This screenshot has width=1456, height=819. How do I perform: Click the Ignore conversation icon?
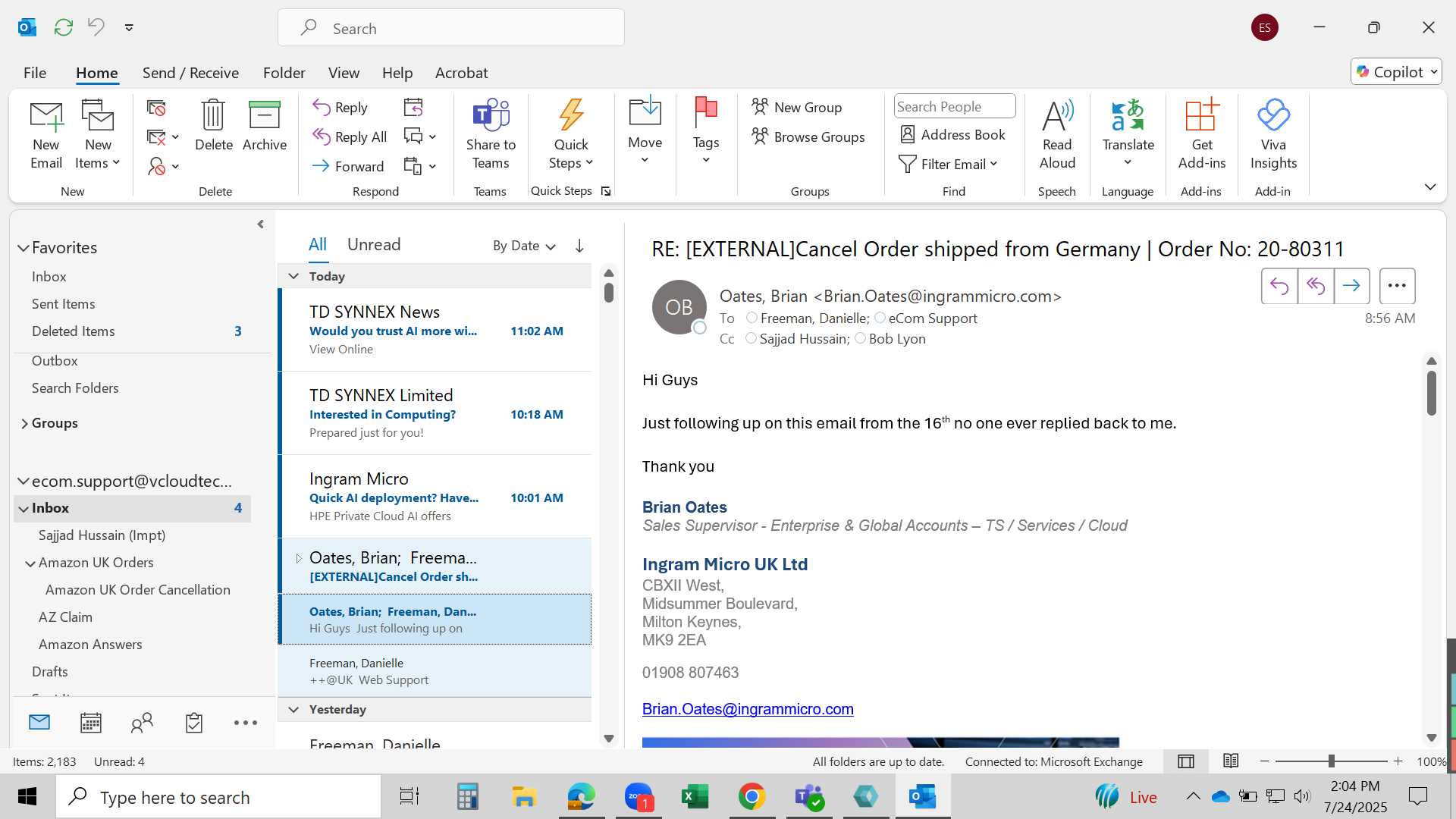click(x=156, y=108)
